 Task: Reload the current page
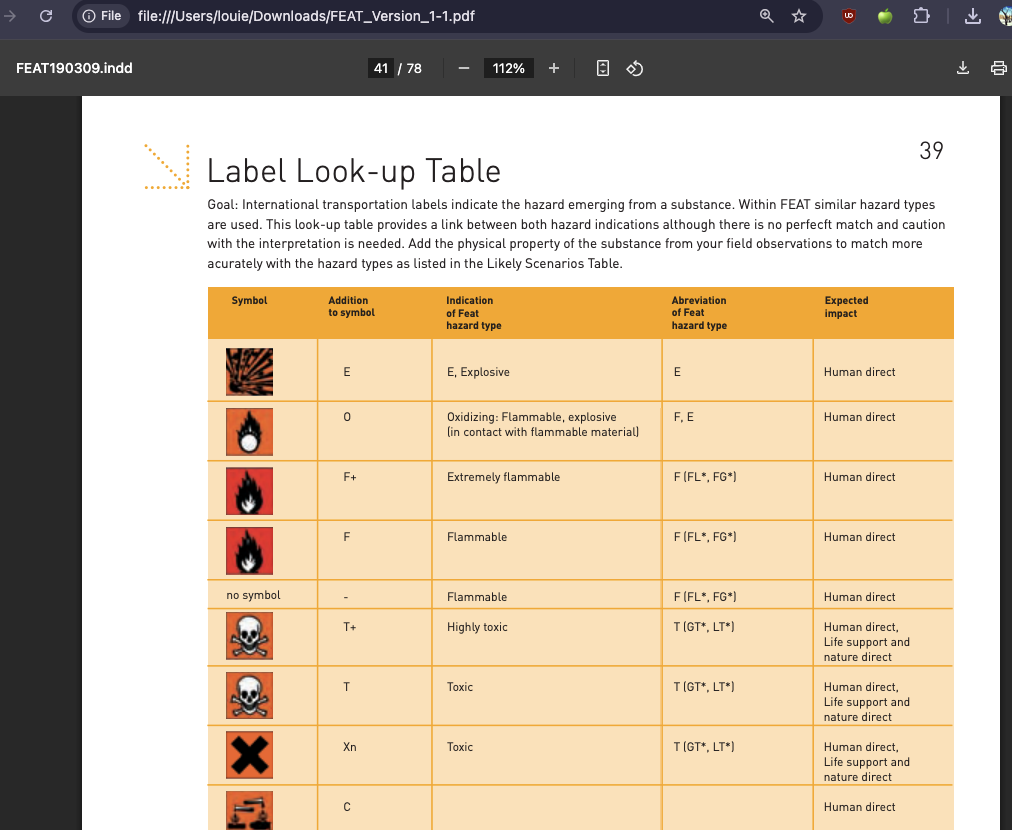click(45, 16)
